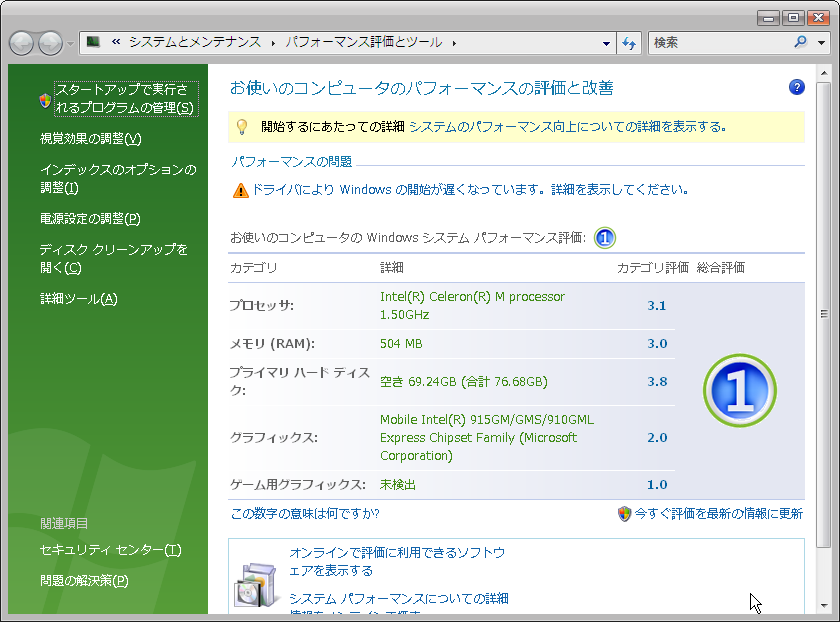
Task: Open 詳細ツール(A) in the sidebar
Action: (x=79, y=298)
